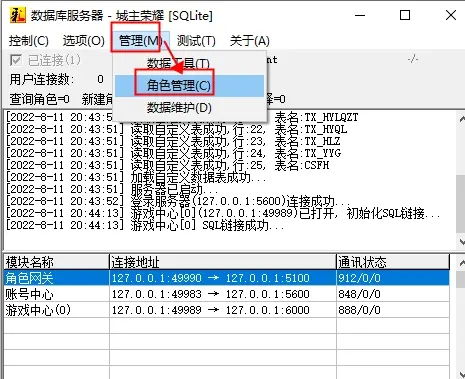Image resolution: width=465 pixels, height=379 pixels.
Task: Click the 通讯状态 column header
Action: 393,262
